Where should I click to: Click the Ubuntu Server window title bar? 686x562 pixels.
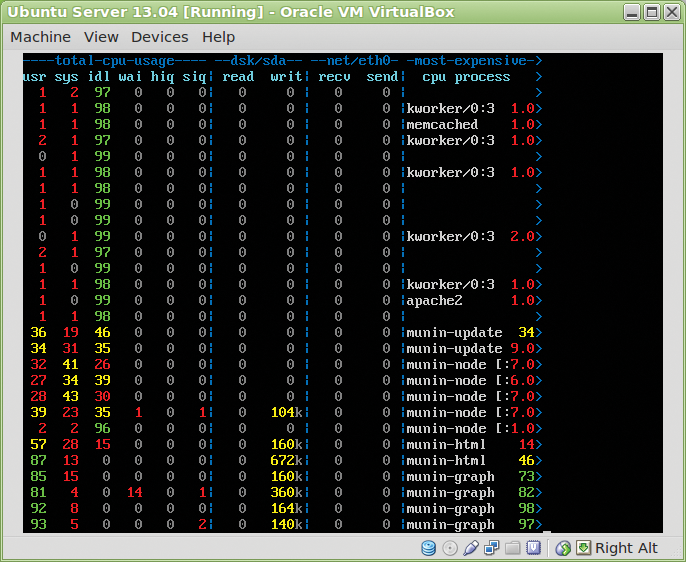click(x=300, y=13)
